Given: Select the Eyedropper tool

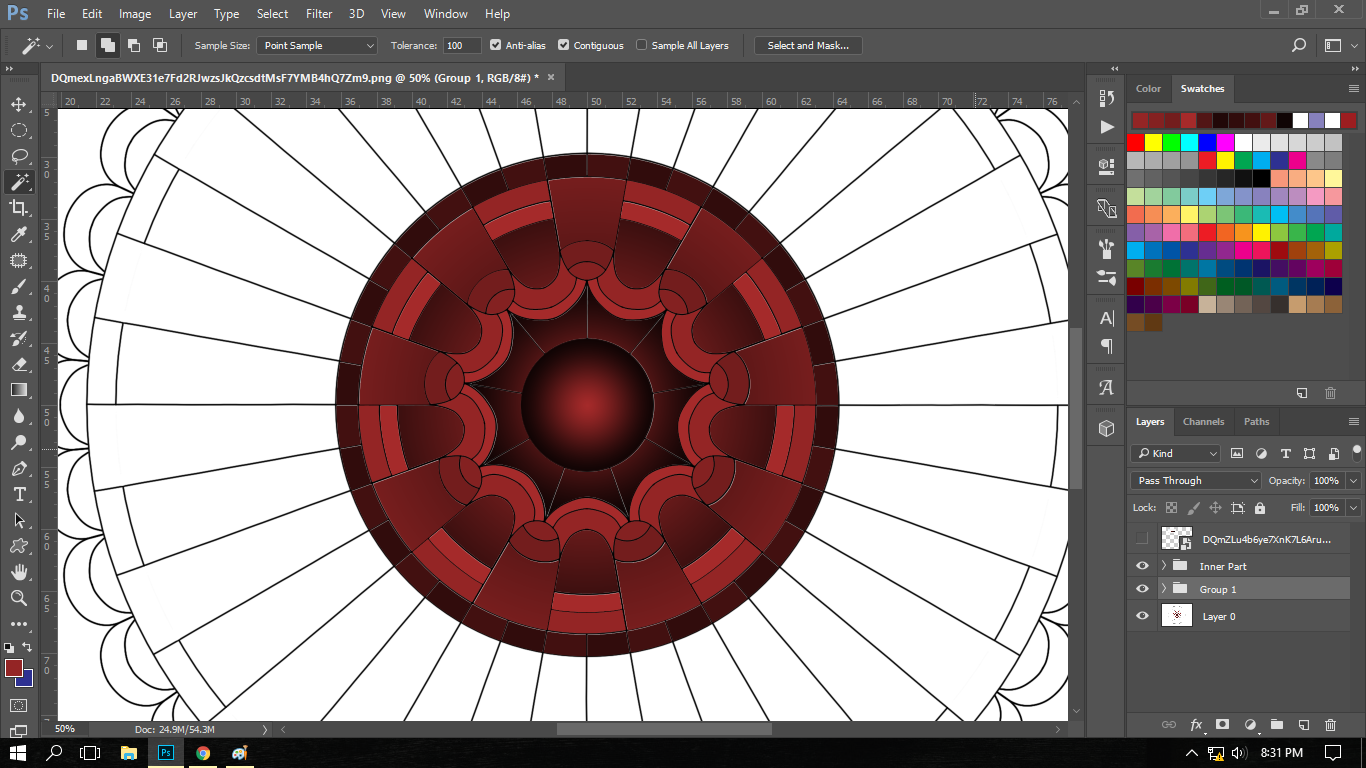Looking at the screenshot, I should pos(19,234).
